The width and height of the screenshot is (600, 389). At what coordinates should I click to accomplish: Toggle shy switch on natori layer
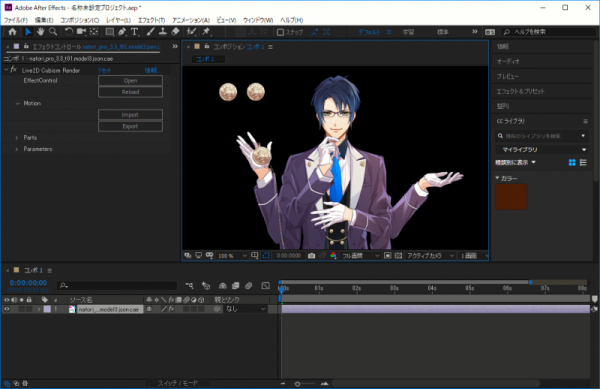pyautogui.click(x=149, y=309)
